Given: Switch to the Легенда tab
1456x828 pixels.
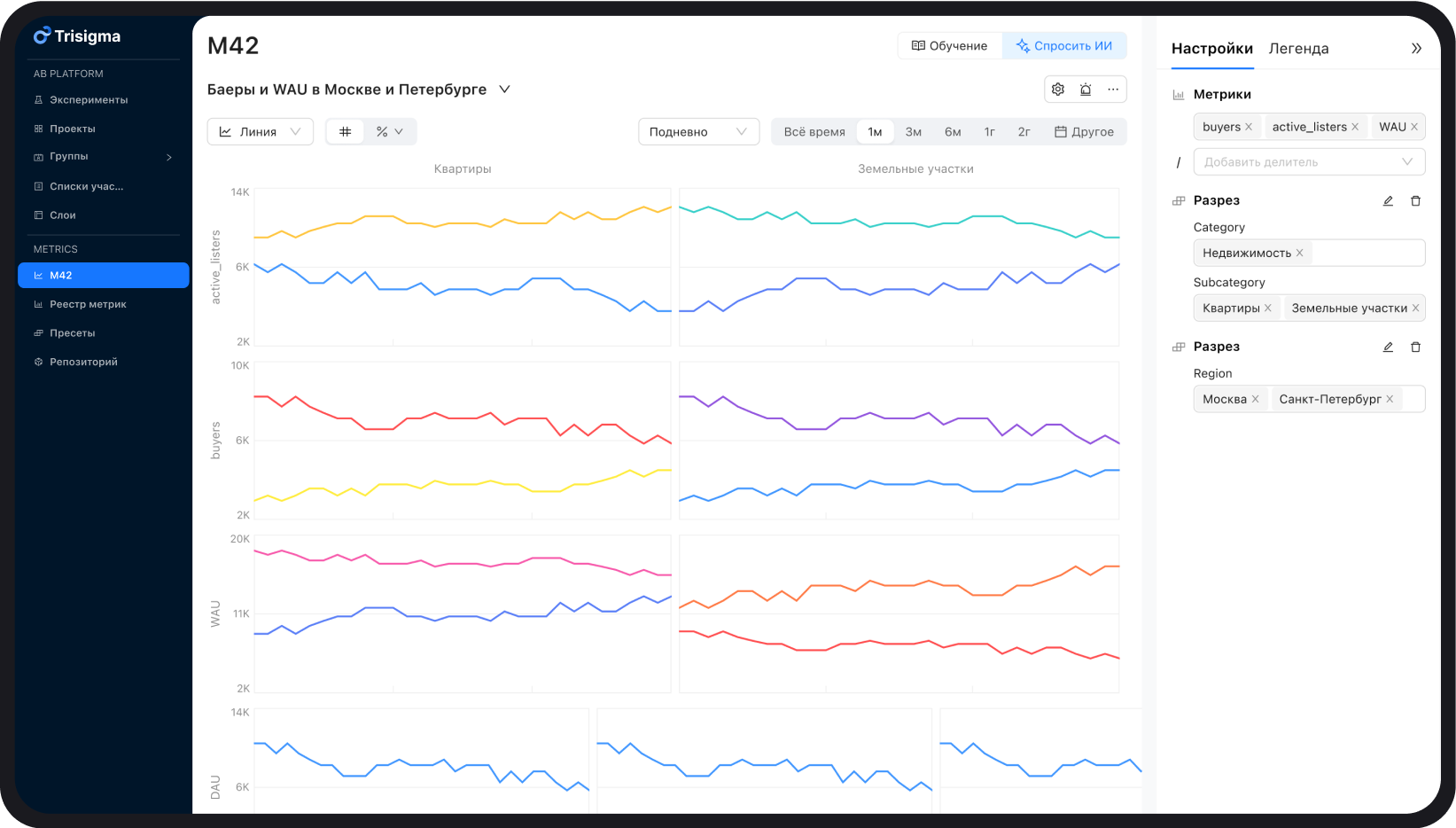Looking at the screenshot, I should [x=1298, y=49].
